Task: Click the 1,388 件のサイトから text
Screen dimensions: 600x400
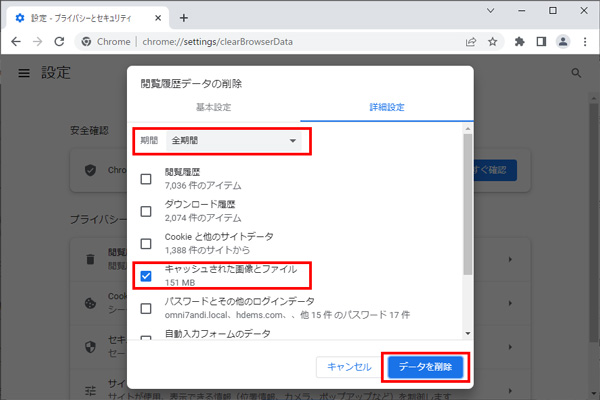Action: coord(207,250)
